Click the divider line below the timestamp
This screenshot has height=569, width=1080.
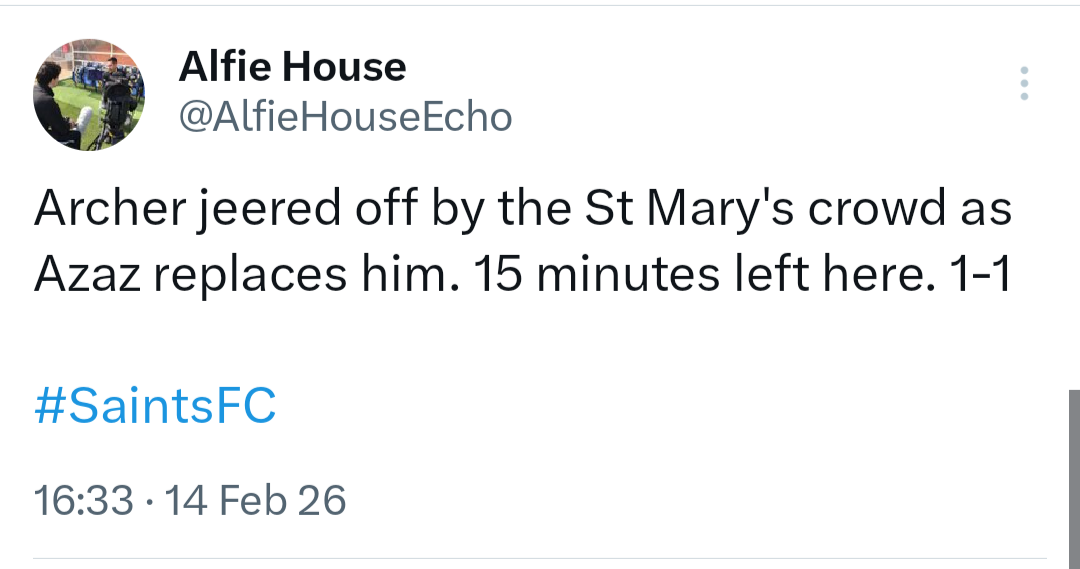pos(540,558)
